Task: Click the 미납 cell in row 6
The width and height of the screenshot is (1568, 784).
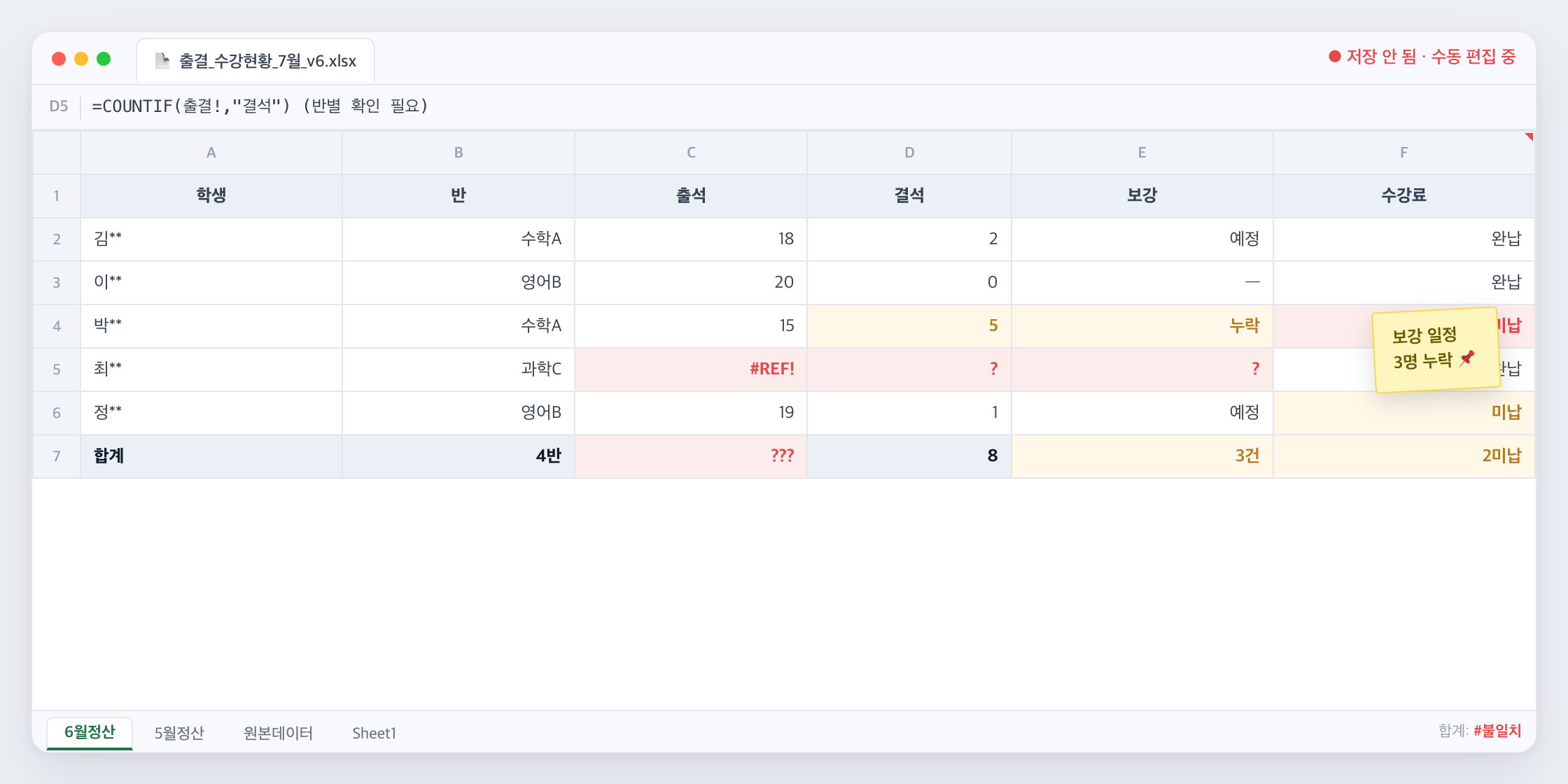Action: (x=1403, y=413)
